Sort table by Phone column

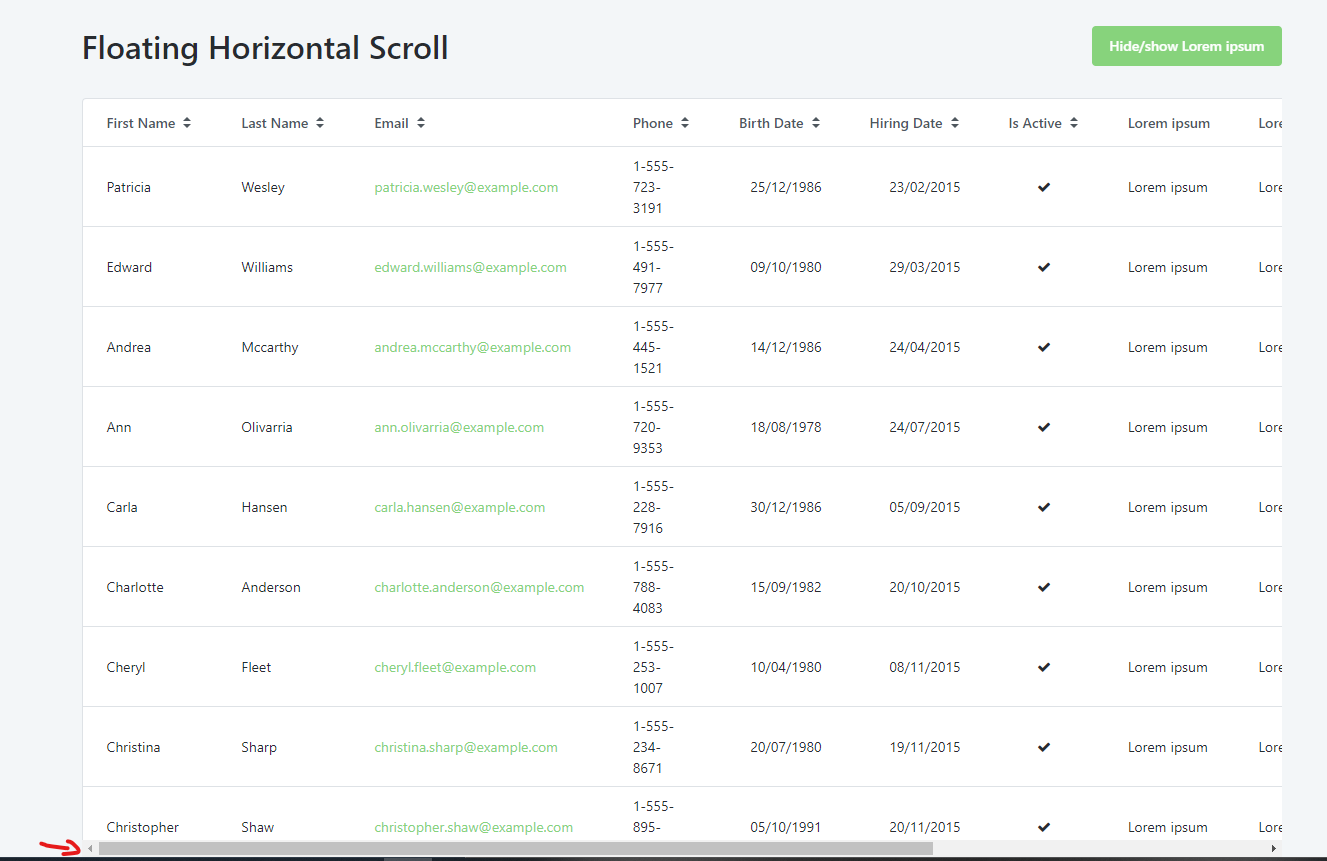click(660, 123)
